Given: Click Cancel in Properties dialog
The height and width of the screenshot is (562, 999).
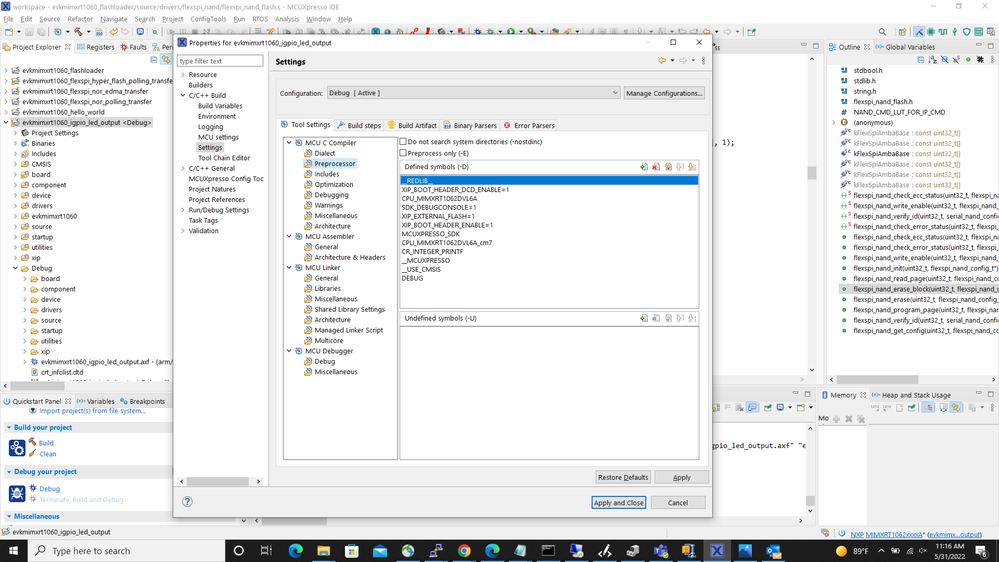Looking at the screenshot, I should pos(678,503).
